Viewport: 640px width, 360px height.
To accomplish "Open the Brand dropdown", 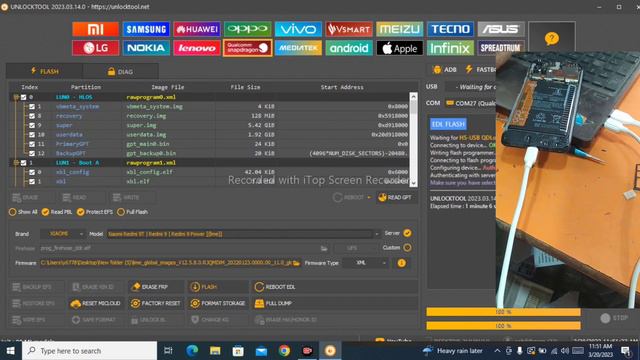I will (63, 234).
